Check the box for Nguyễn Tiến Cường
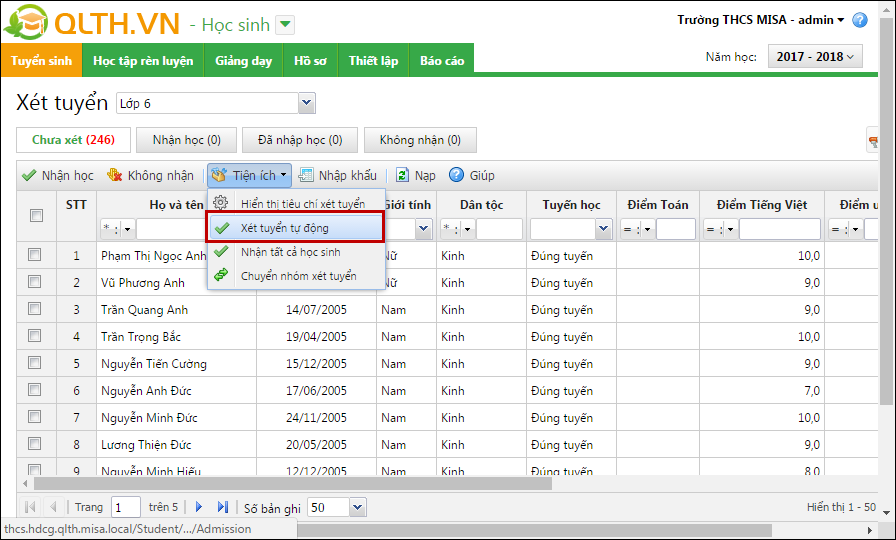 35,362
